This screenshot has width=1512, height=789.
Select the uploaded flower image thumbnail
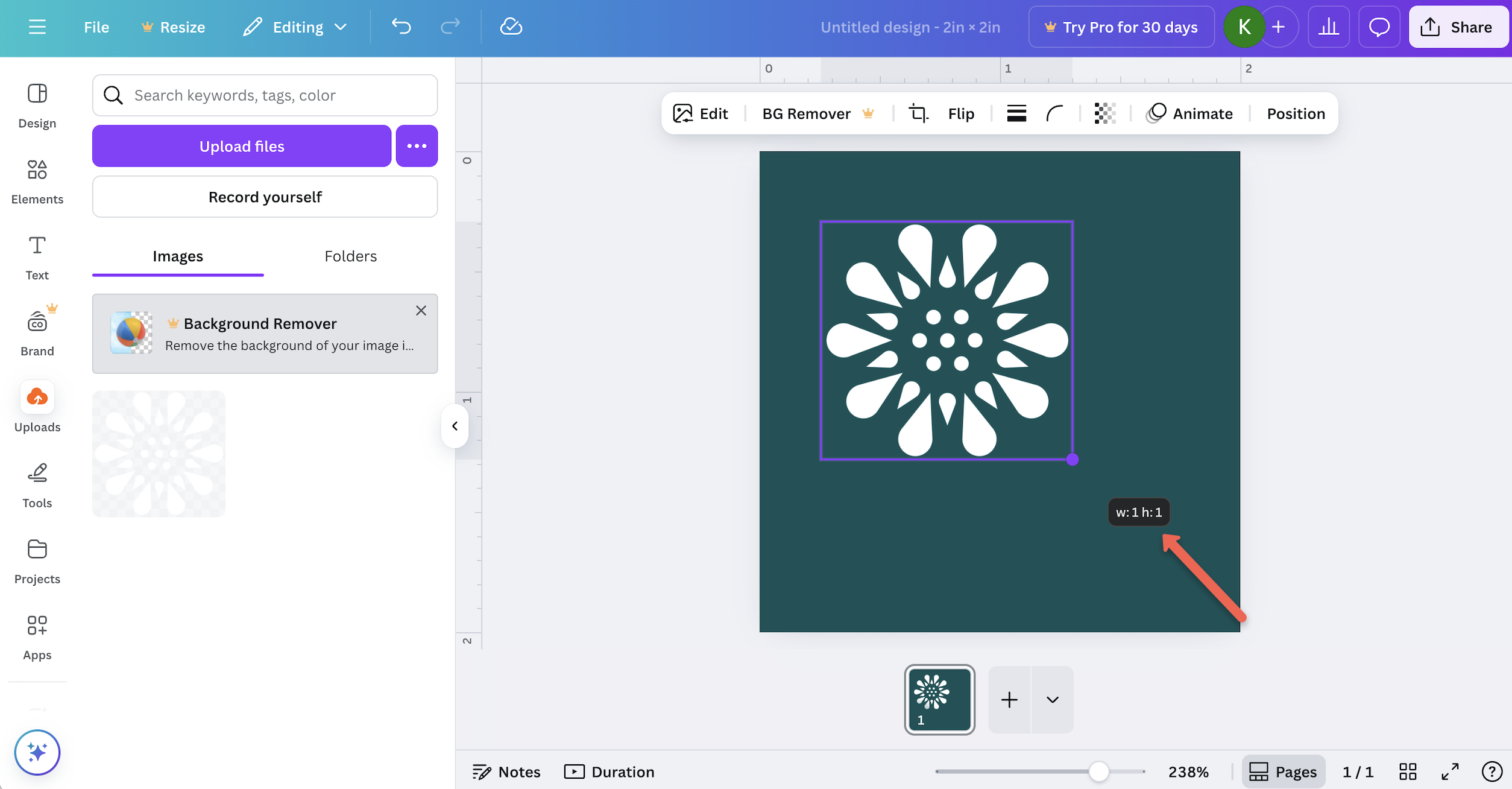click(x=159, y=454)
